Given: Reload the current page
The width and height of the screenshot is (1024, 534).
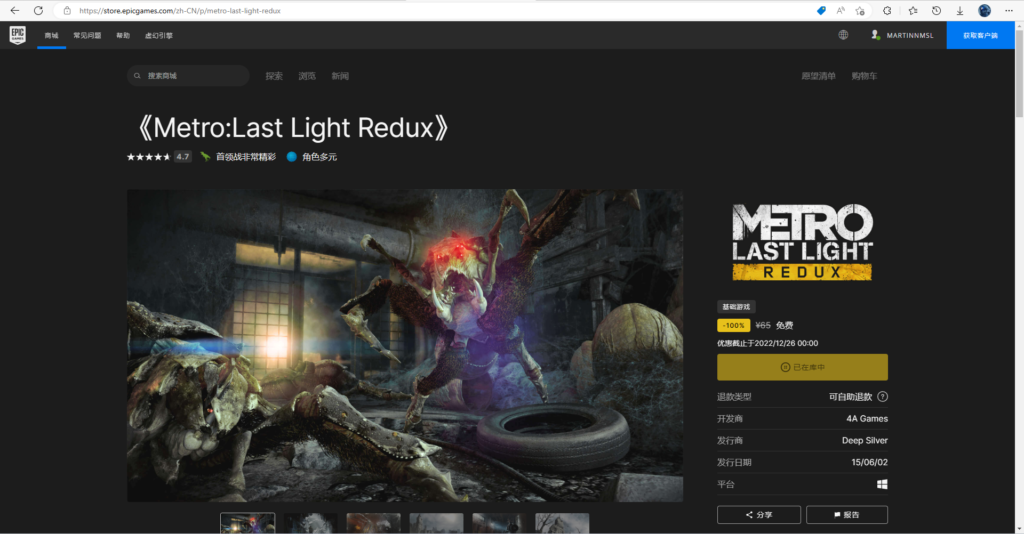Looking at the screenshot, I should 39,10.
